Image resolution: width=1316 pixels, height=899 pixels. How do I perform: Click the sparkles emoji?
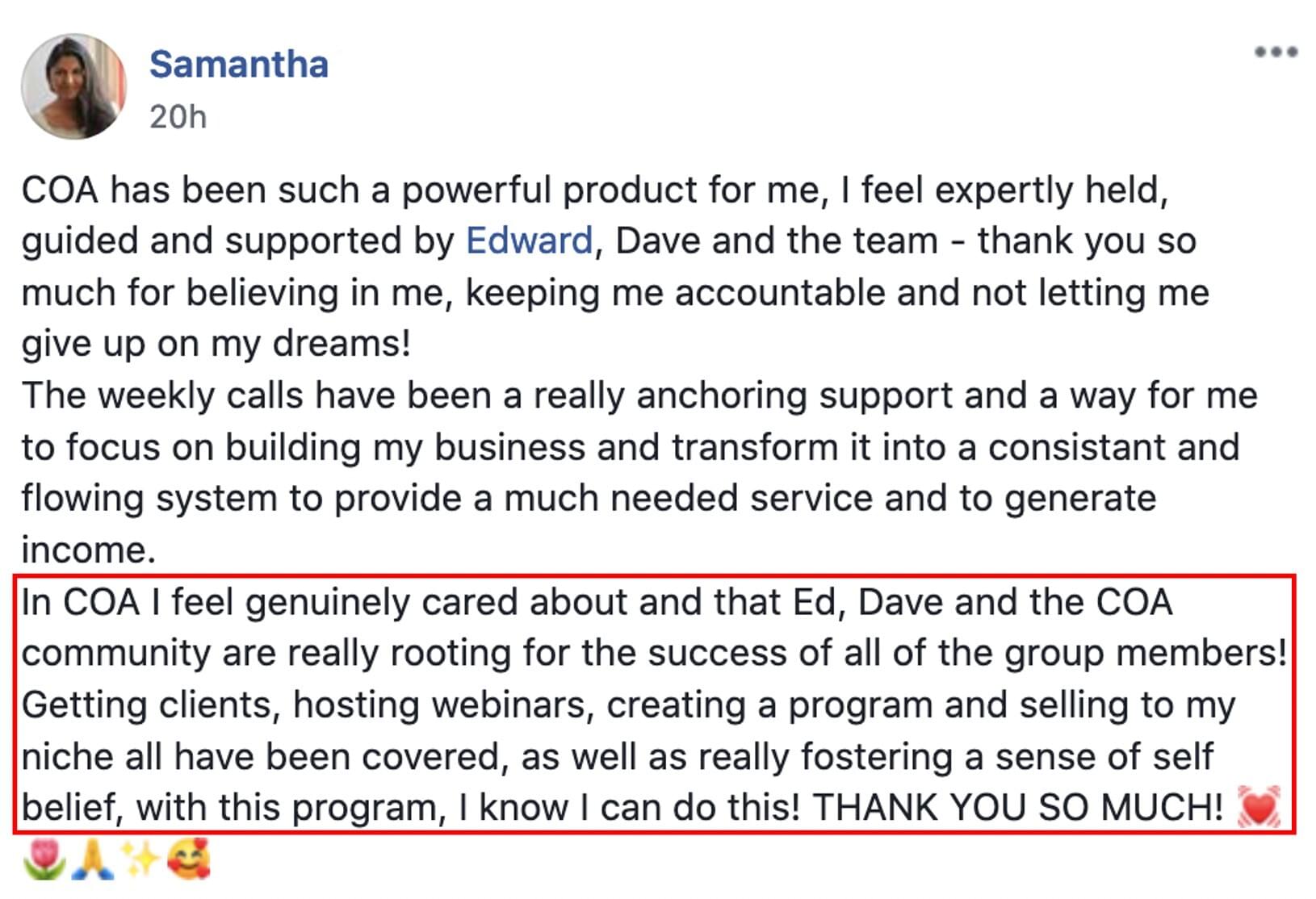pyautogui.click(x=140, y=859)
